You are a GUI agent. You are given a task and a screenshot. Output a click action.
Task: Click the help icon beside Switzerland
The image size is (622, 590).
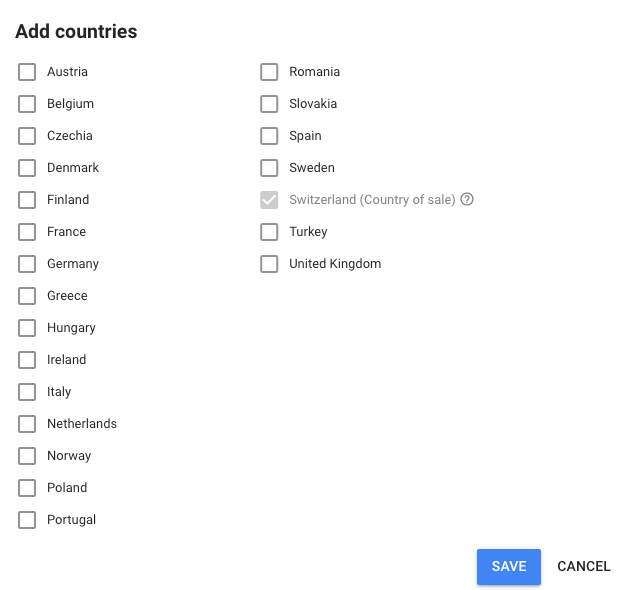467,200
